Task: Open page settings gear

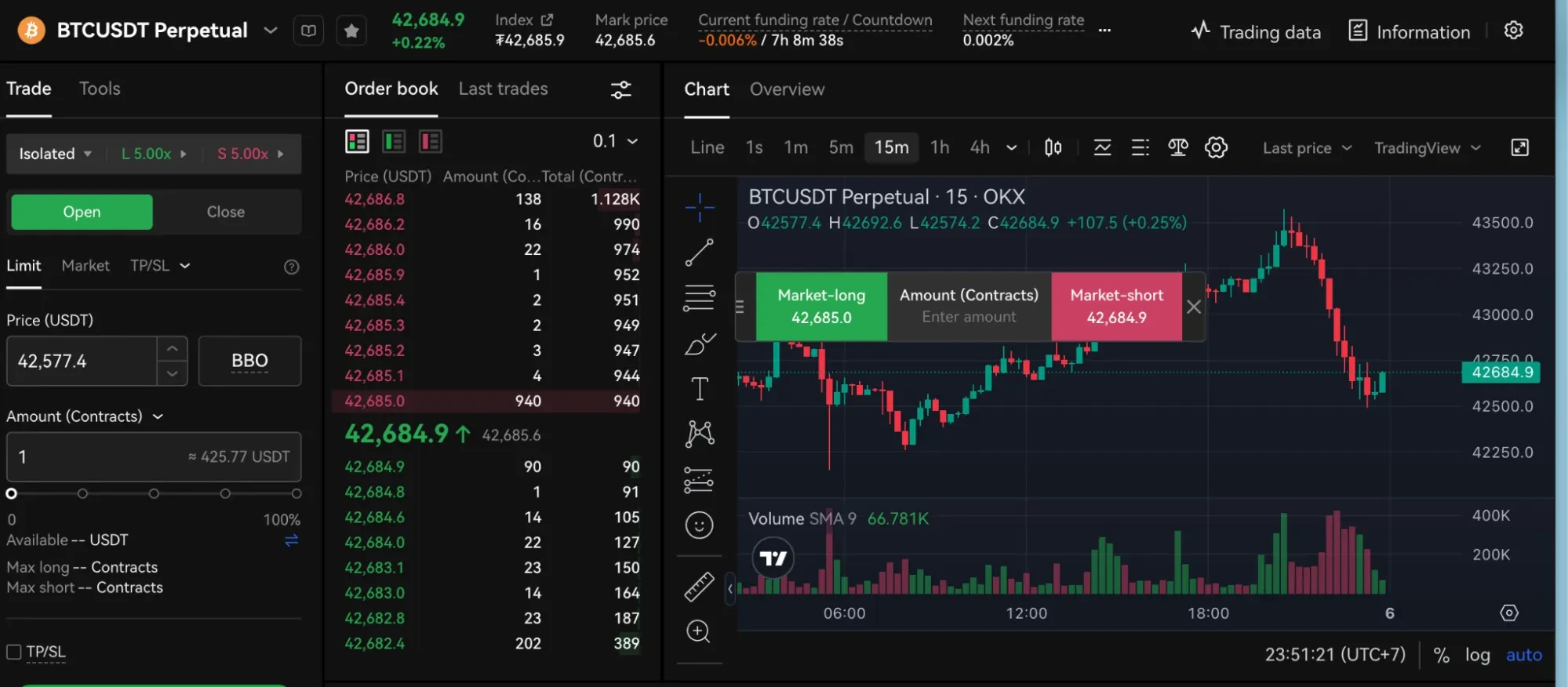Action: coord(1514,31)
